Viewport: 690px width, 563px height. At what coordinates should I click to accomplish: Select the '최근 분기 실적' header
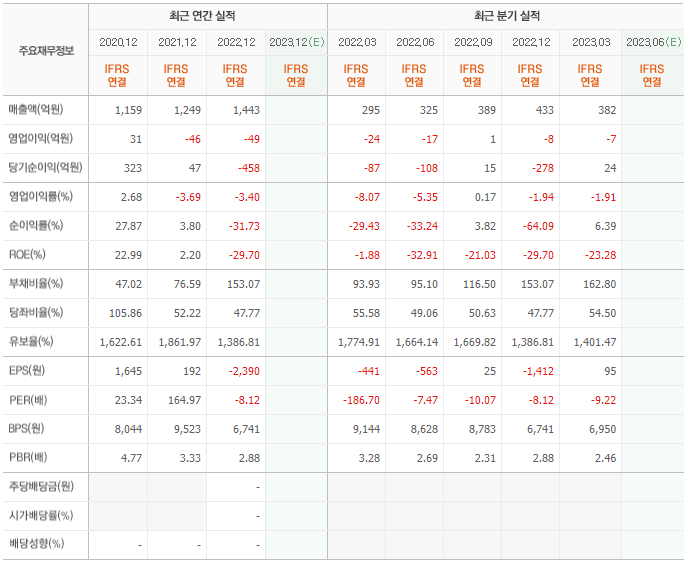point(506,16)
